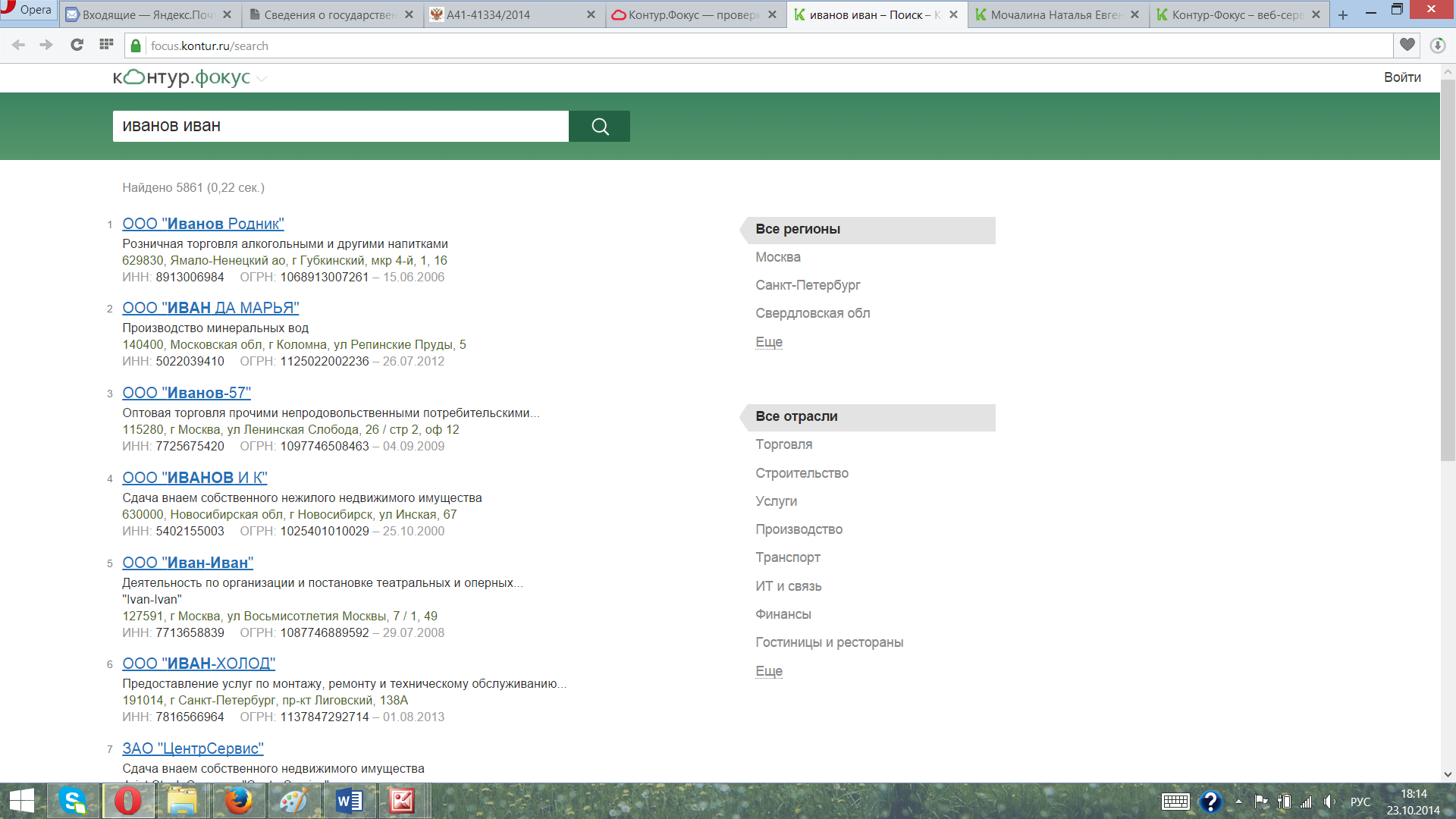The width and height of the screenshot is (1456, 819).
Task: Show the on-screen keyboard tray icon
Action: (1175, 802)
